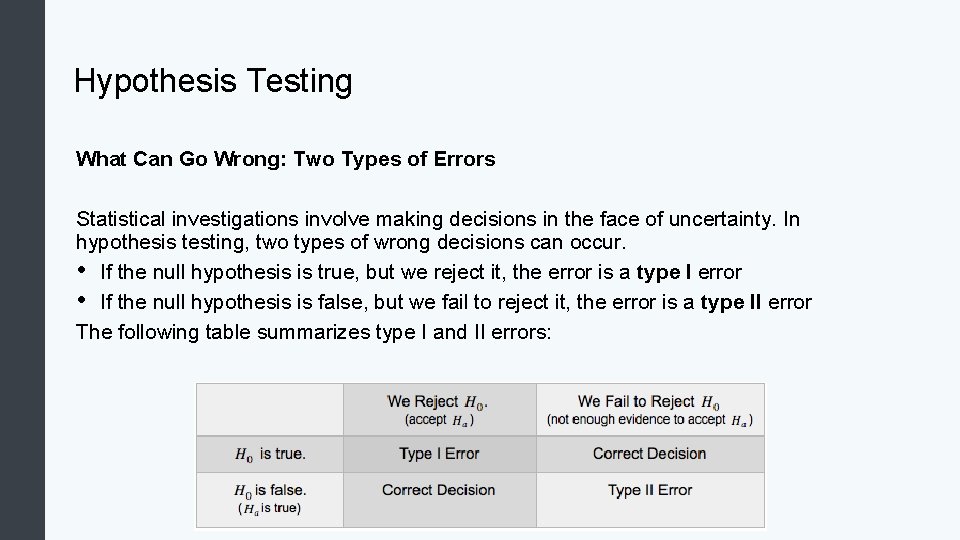Click 'Correct Decision' in the H0 true row
This screenshot has height=540, width=960.
pos(649,454)
